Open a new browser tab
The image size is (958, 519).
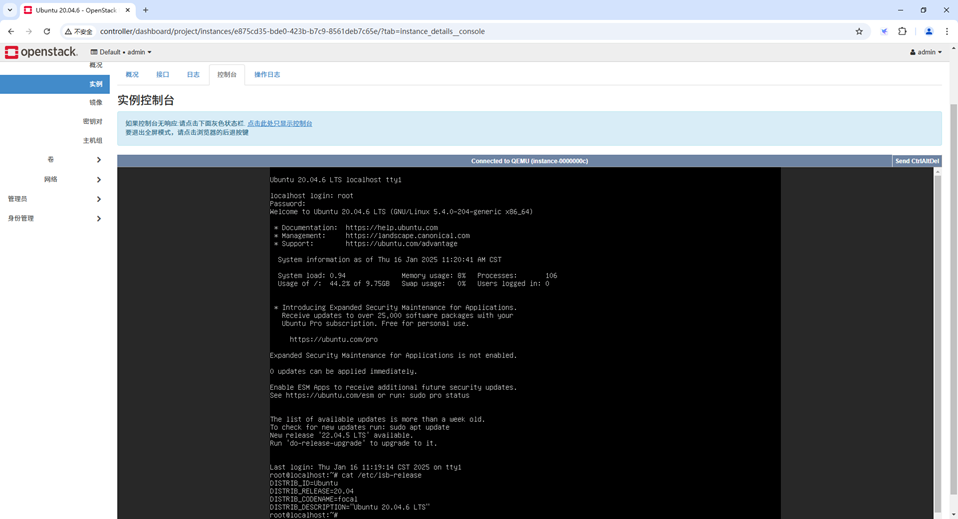(x=145, y=10)
